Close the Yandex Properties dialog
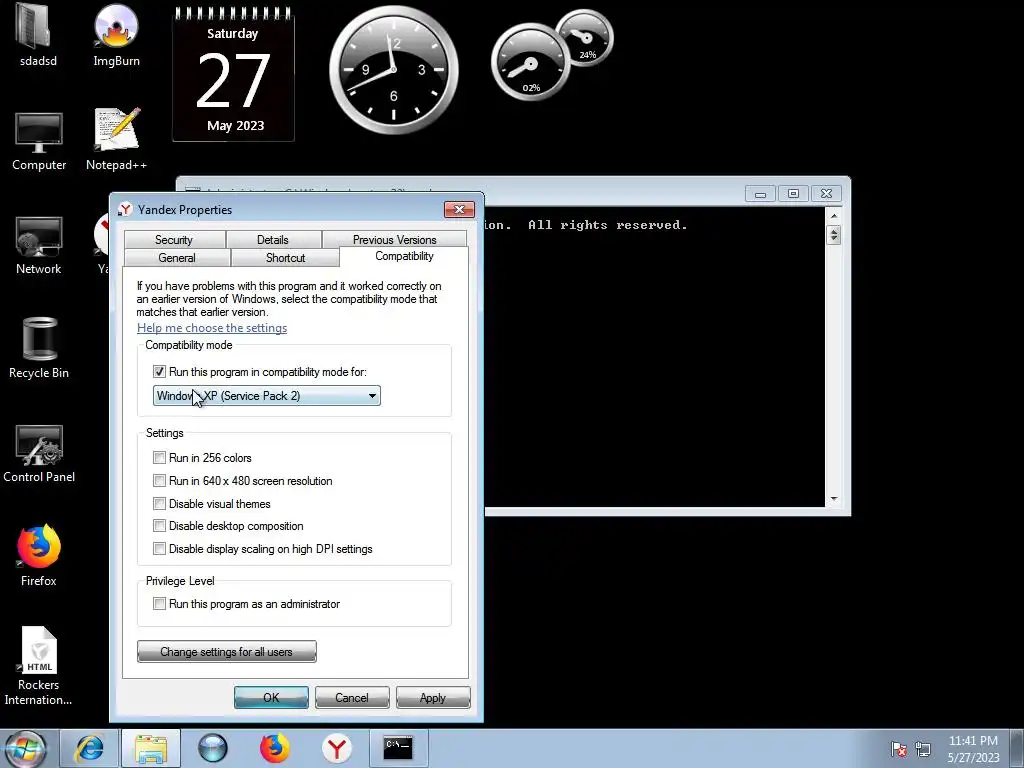 [459, 209]
